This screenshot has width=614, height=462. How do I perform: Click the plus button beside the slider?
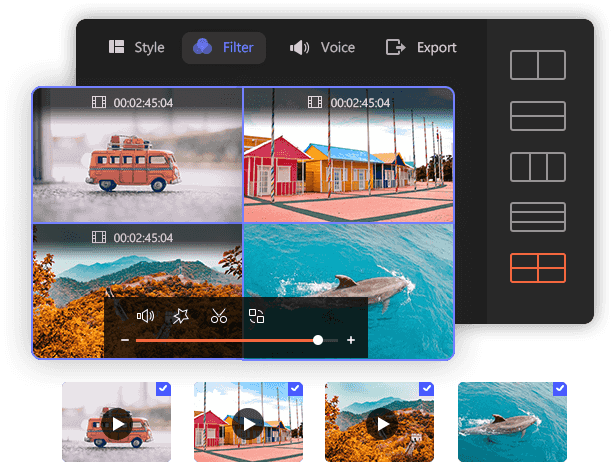coord(351,340)
